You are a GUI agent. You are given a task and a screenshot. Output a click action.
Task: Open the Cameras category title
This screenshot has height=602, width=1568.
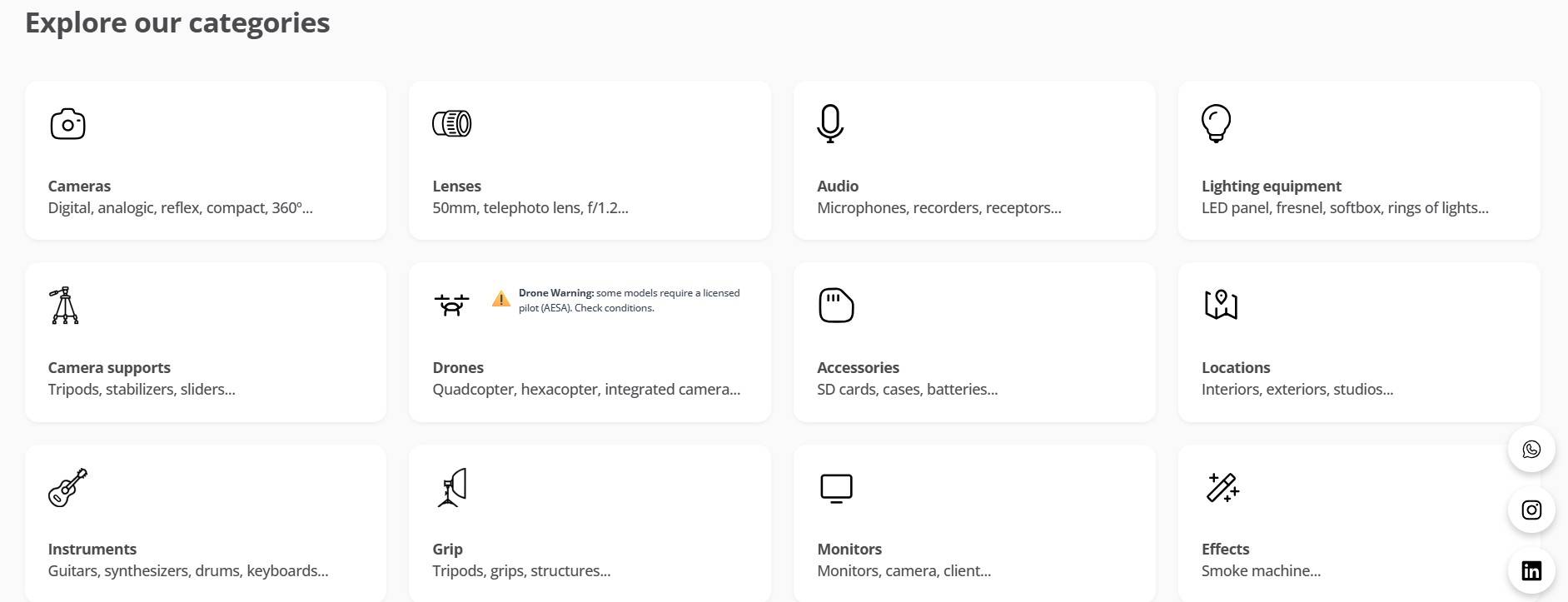pyautogui.click(x=79, y=187)
